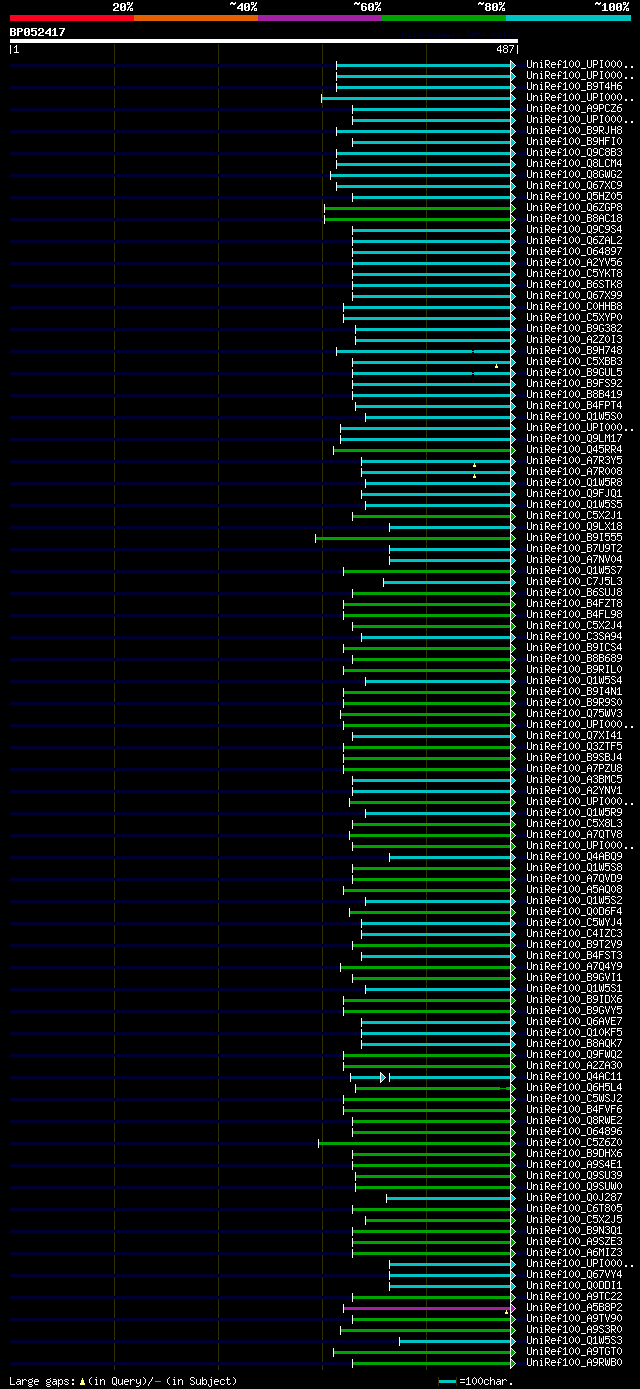Click the UniRef100_A7Q4Y9 label
Screen dimensions: 640x1389
click(x=574, y=967)
